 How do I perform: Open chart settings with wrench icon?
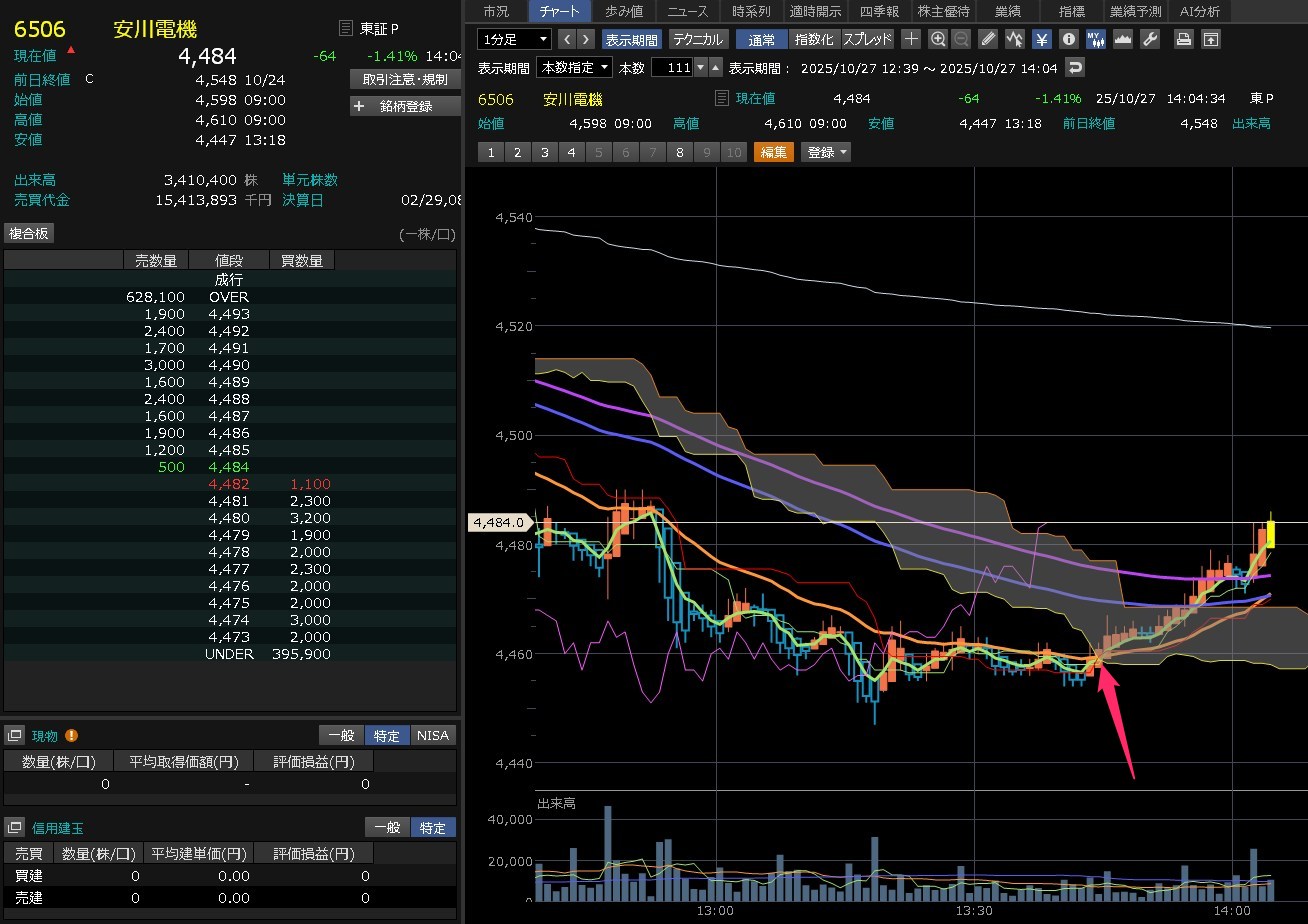pyautogui.click(x=1149, y=39)
